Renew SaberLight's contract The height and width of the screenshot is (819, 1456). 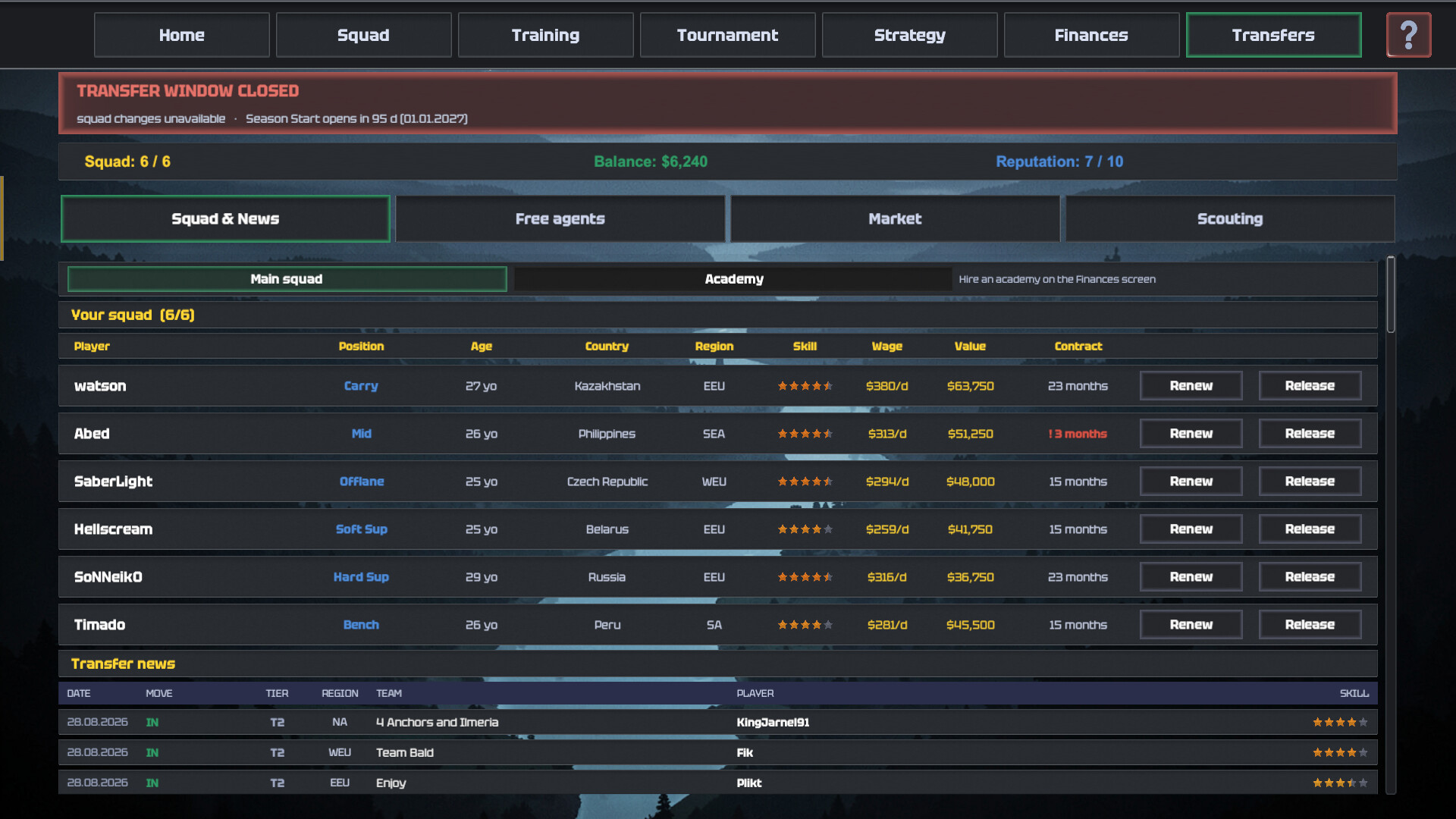pos(1191,482)
